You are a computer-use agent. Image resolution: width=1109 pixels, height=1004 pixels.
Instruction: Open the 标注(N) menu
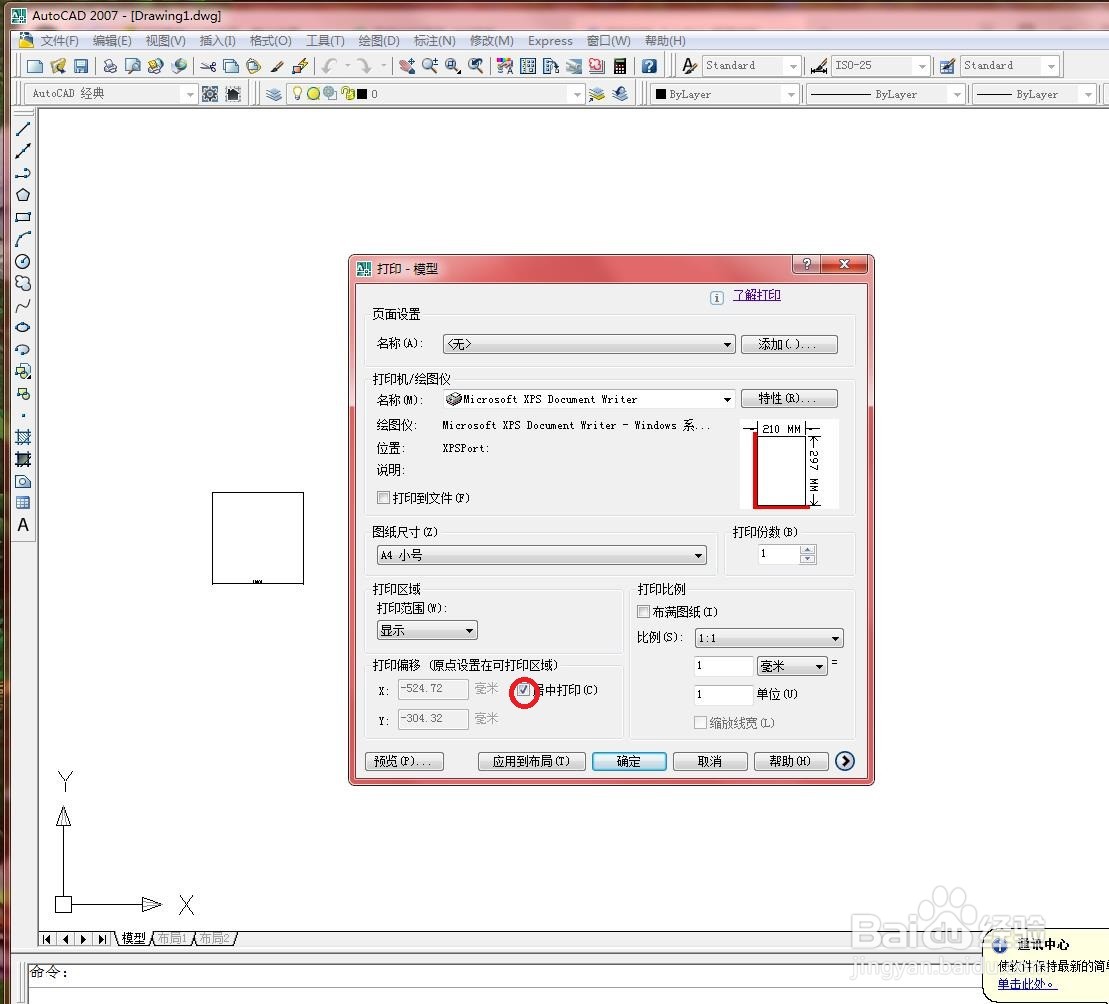pos(434,41)
